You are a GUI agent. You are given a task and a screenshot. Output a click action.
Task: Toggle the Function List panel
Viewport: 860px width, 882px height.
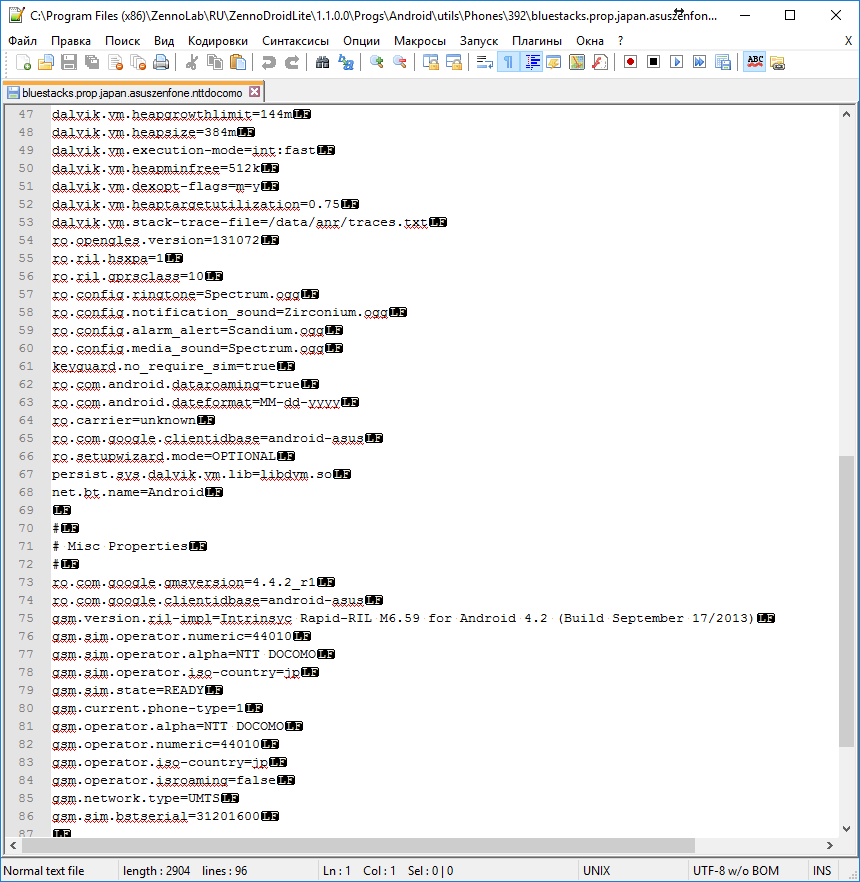click(600, 62)
